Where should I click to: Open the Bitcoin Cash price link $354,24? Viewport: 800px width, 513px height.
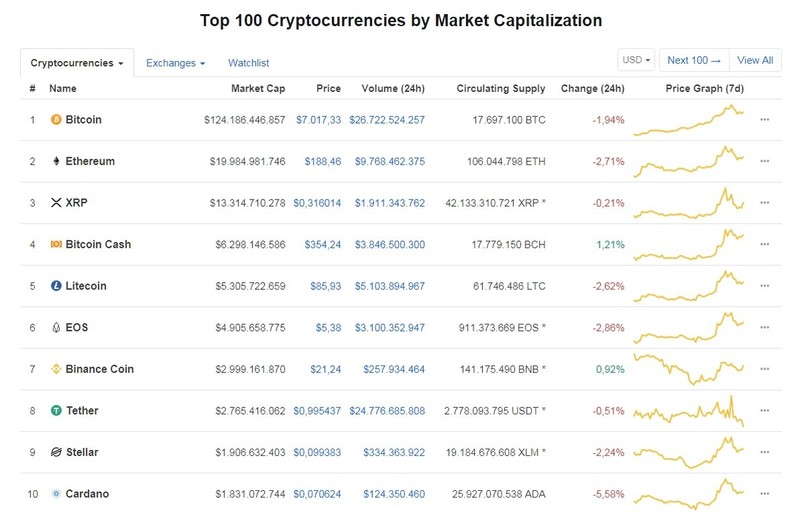pyautogui.click(x=322, y=245)
